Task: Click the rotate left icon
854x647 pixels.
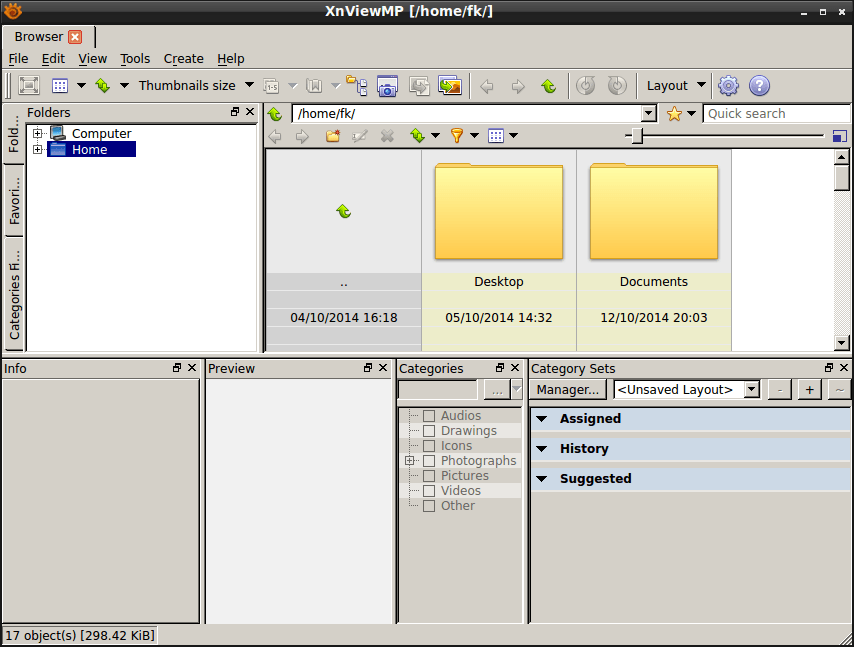Action: click(586, 86)
